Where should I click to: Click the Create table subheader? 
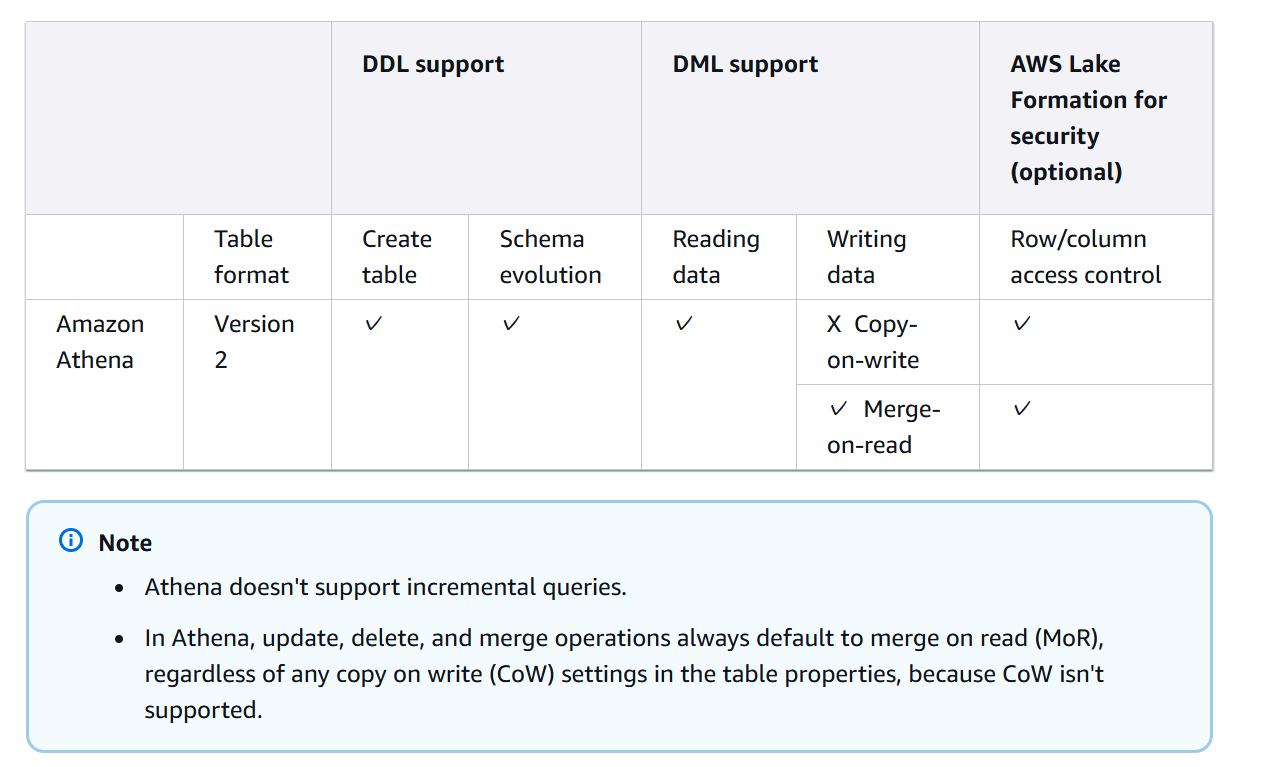[x=396, y=257]
